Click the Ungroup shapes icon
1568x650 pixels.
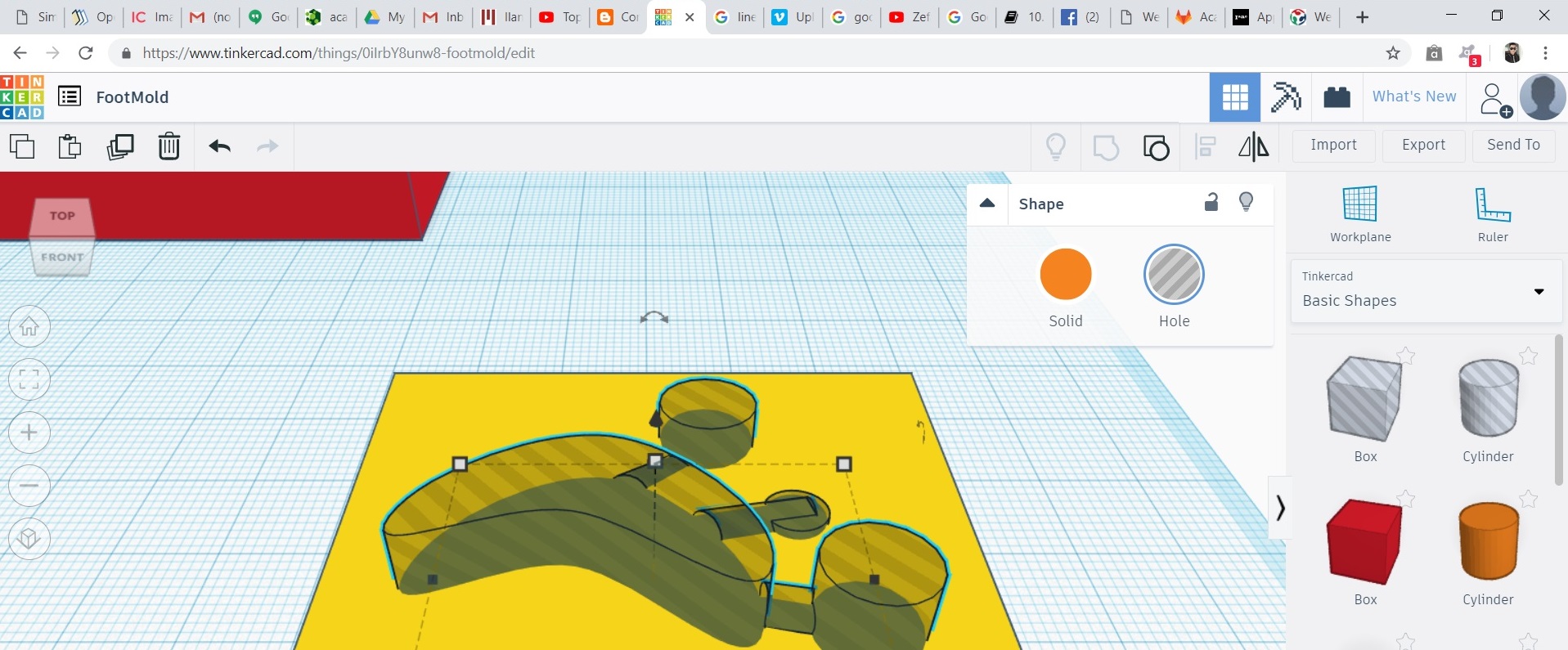[1156, 147]
